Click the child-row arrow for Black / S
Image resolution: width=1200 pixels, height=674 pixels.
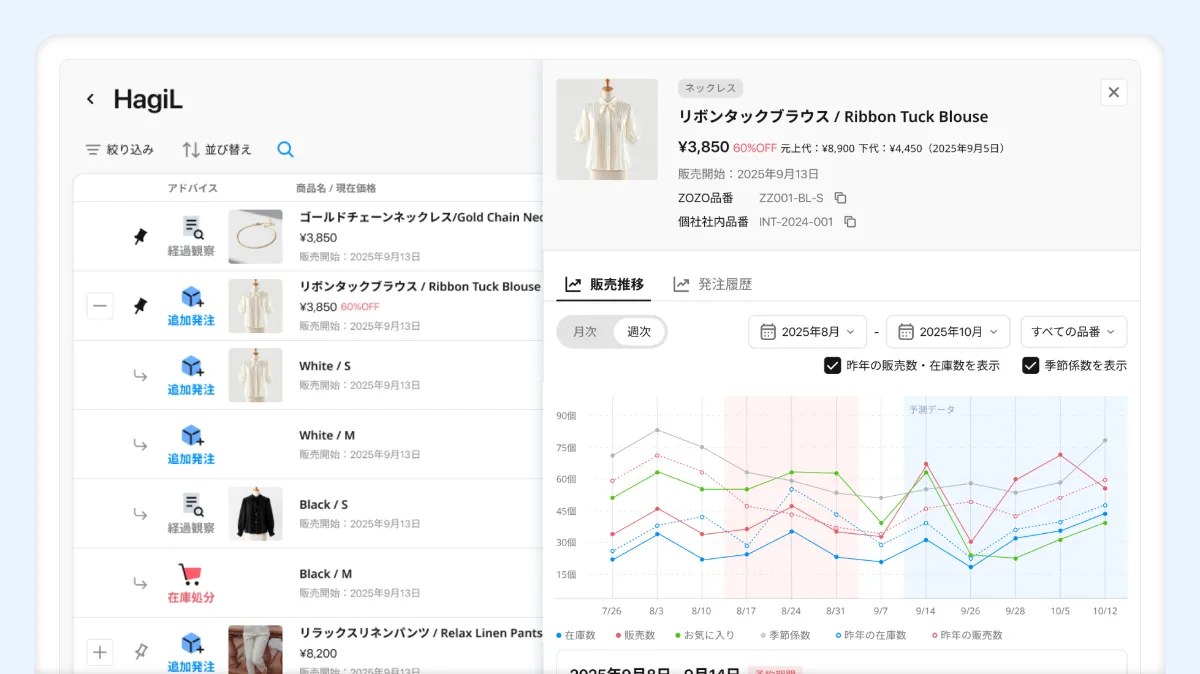pyautogui.click(x=140, y=513)
